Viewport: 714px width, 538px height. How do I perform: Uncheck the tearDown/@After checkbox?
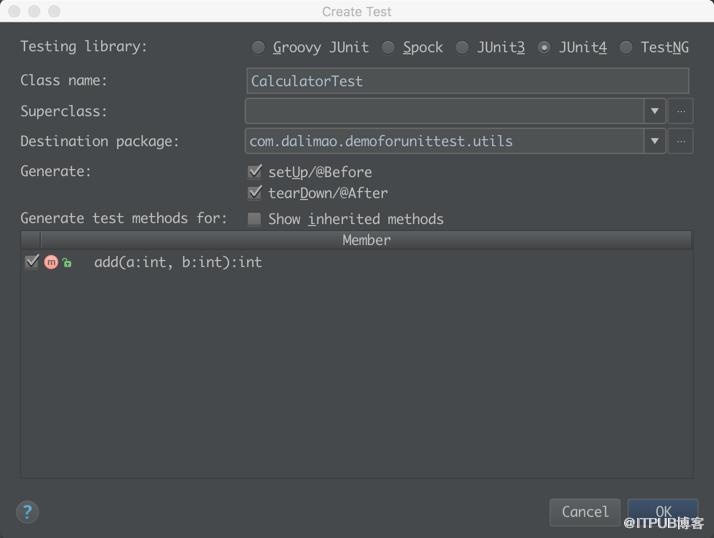point(255,193)
